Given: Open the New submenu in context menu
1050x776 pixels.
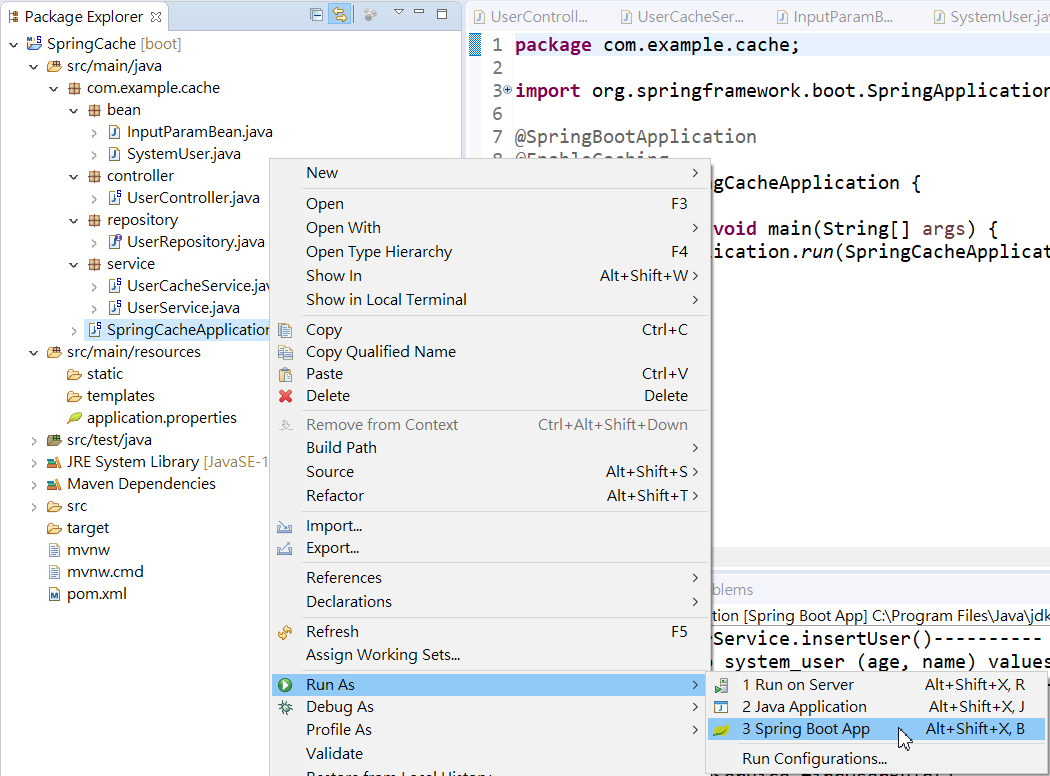Looking at the screenshot, I should 490,173.
